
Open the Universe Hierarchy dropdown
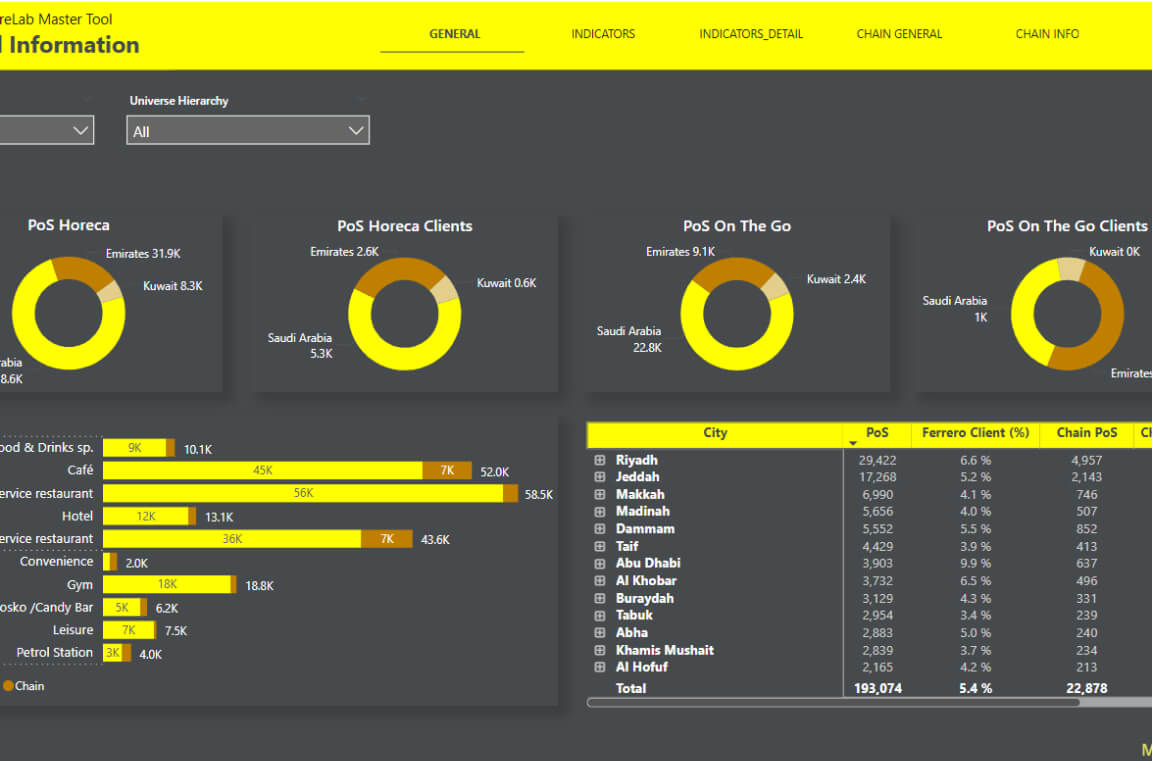248,131
